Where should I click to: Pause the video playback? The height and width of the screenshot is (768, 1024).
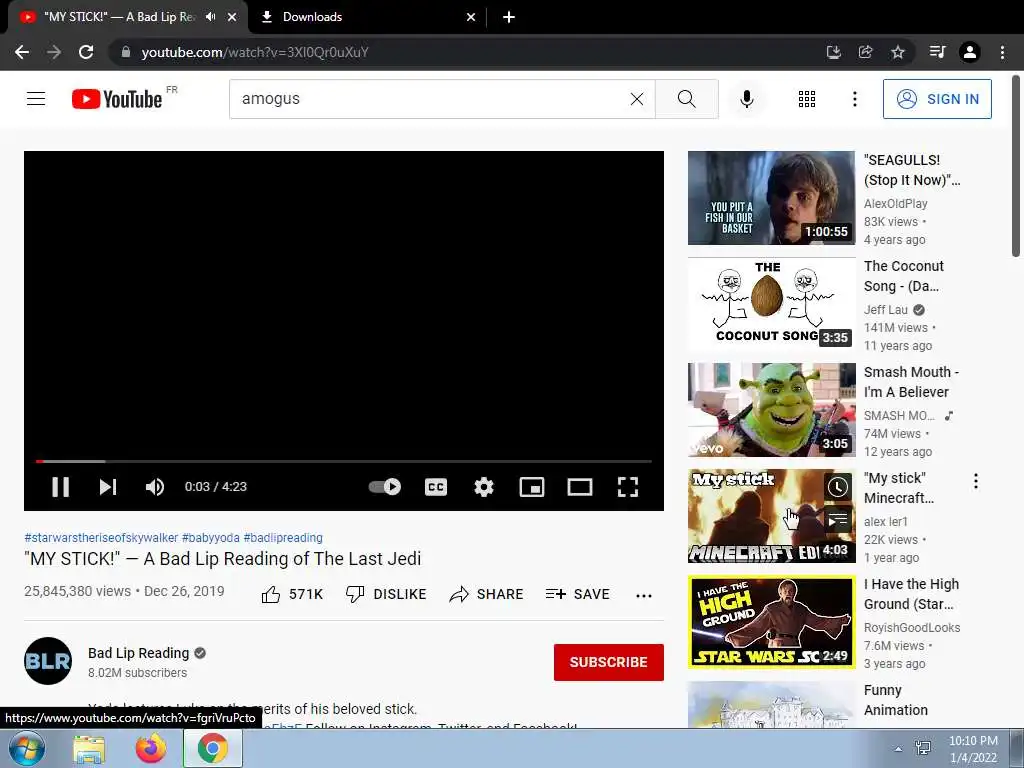click(60, 487)
